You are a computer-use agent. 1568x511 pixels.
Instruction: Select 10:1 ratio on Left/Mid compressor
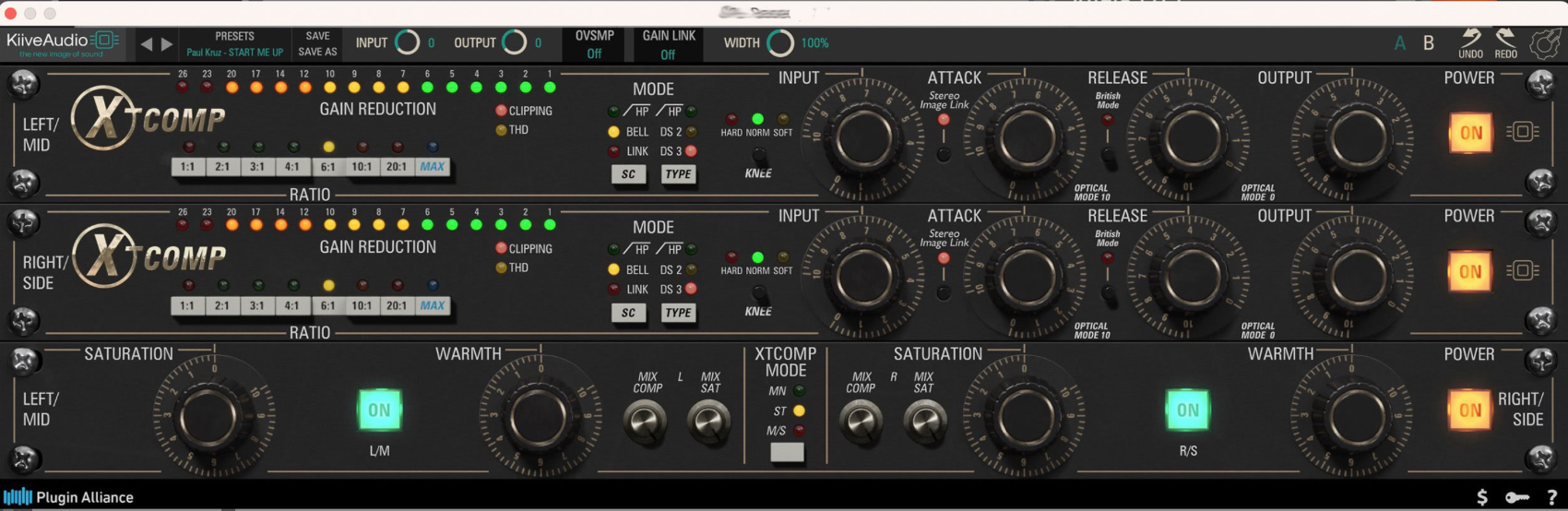[362, 167]
